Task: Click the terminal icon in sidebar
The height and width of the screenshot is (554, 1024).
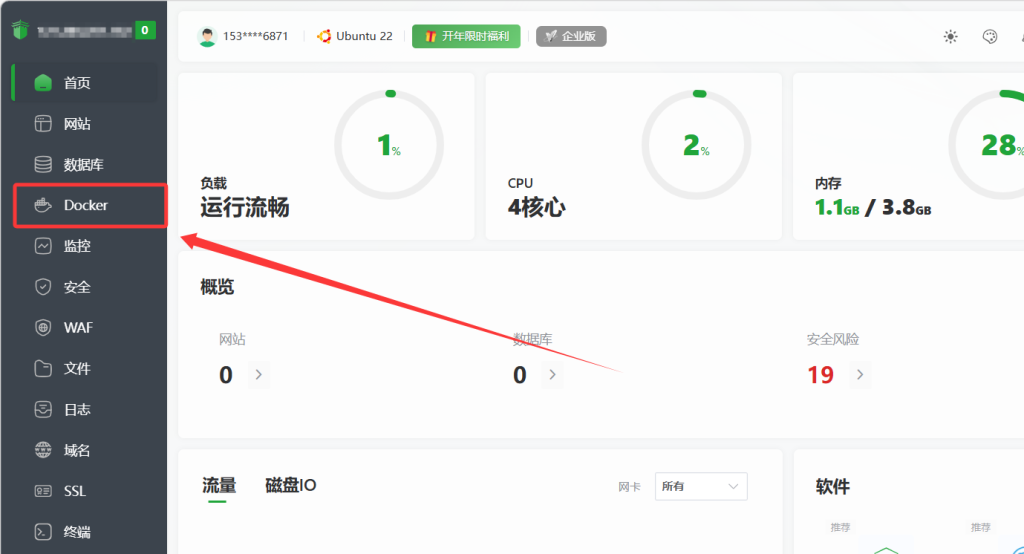Action: [x=43, y=532]
